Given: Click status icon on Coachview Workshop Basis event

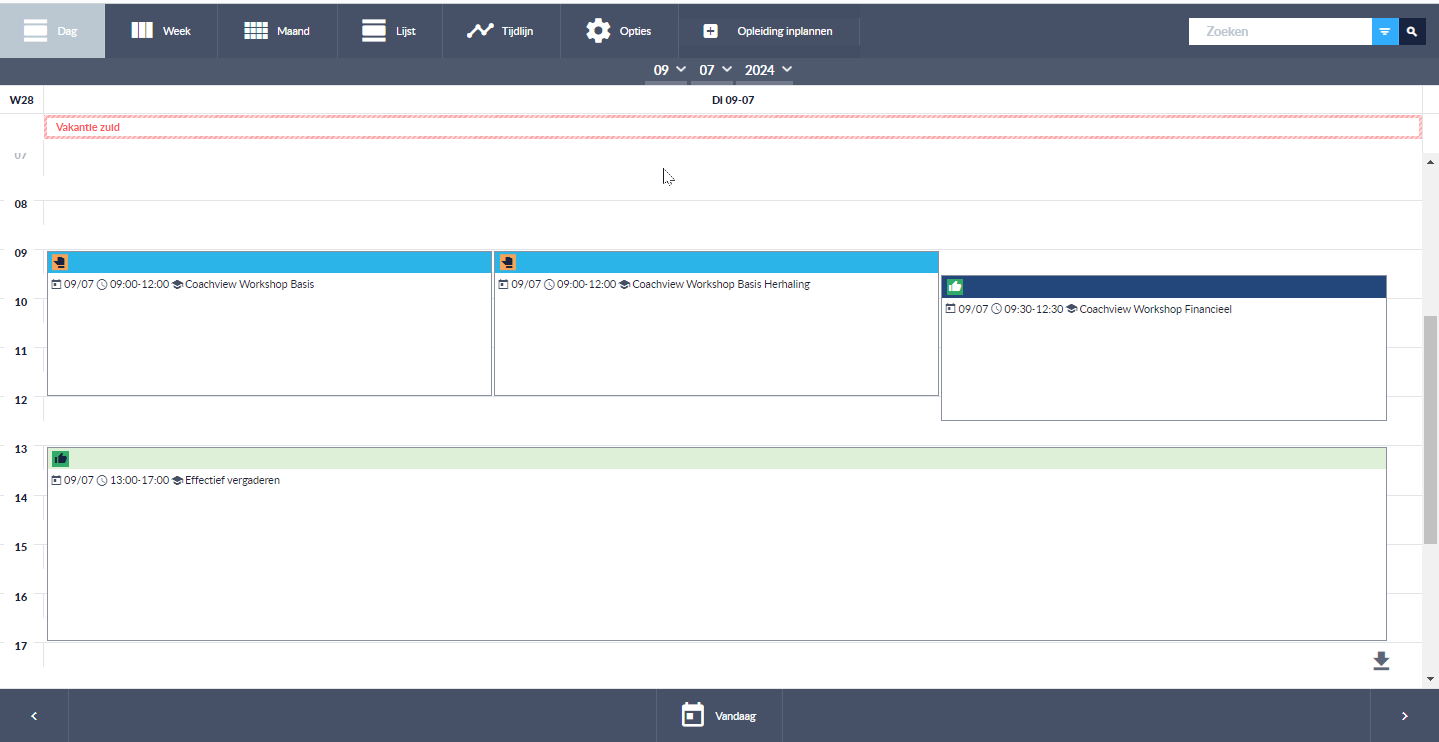Looking at the screenshot, I should (x=60, y=262).
